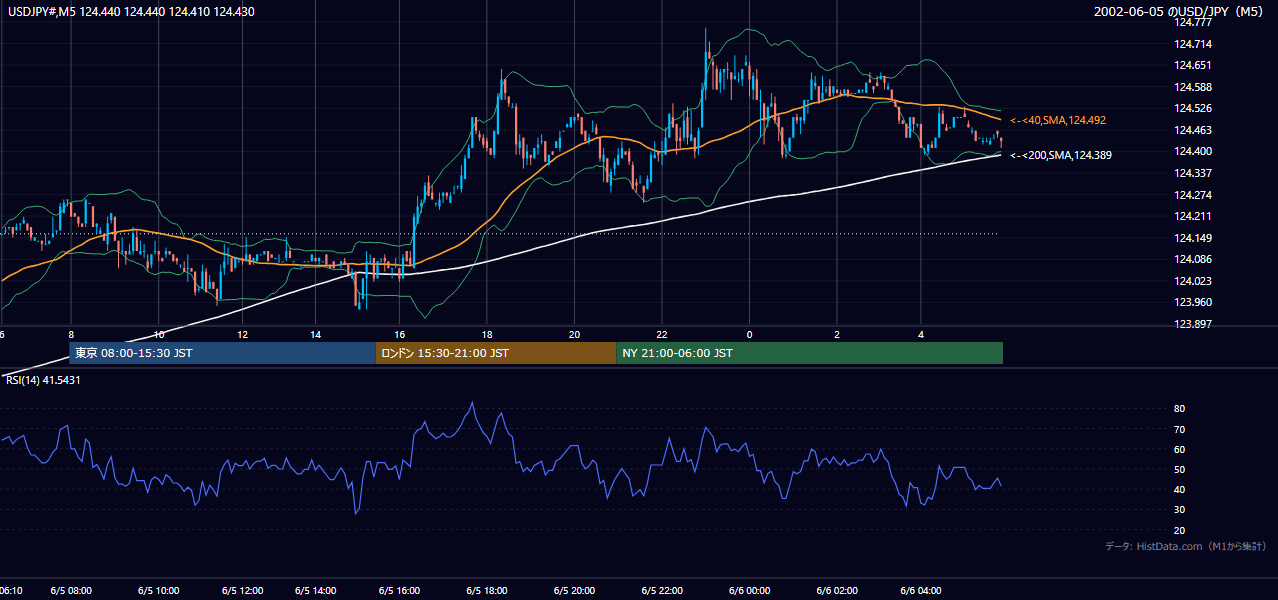Image resolution: width=1278 pixels, height=600 pixels.
Task: Click RSI scale level 50
Action: click(x=1179, y=469)
